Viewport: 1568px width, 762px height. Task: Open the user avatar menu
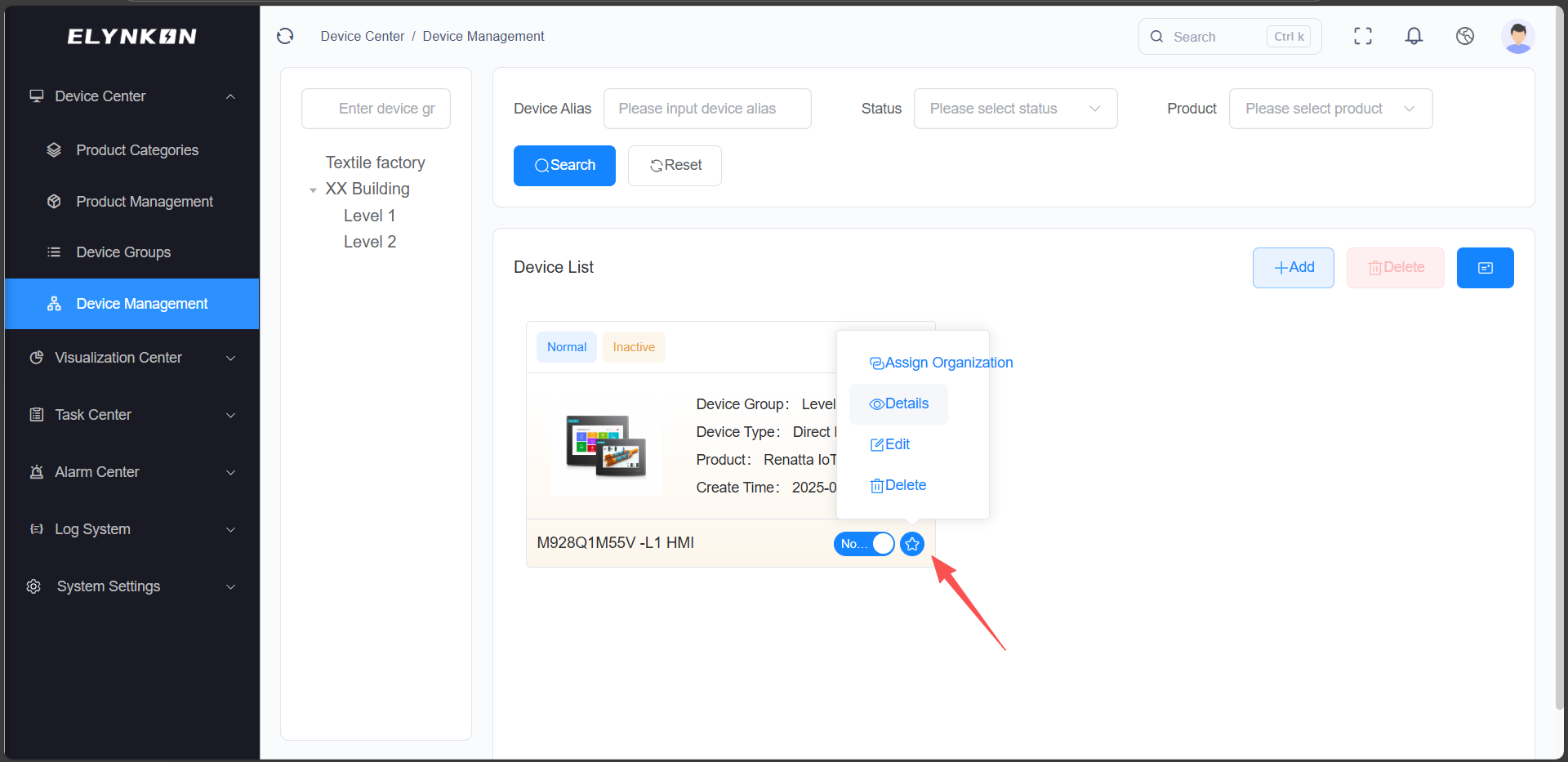click(x=1518, y=36)
